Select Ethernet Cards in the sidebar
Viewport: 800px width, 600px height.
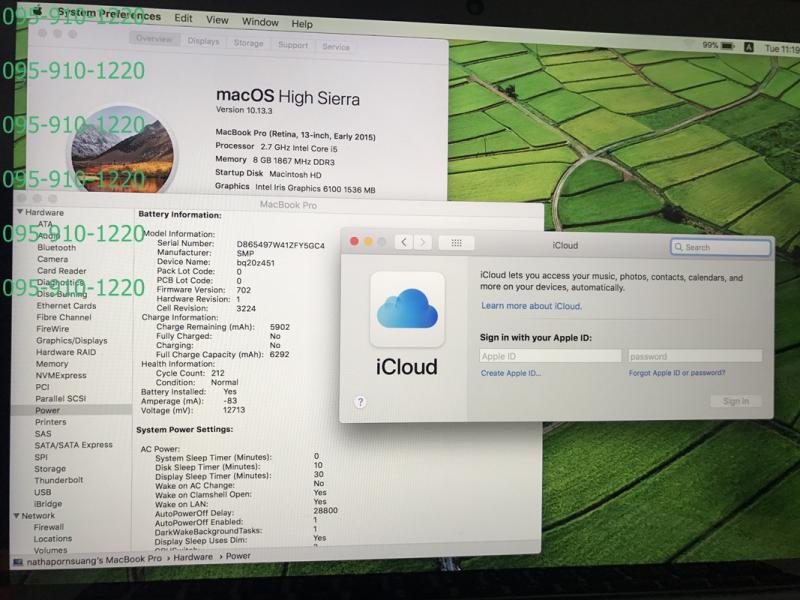pos(66,306)
